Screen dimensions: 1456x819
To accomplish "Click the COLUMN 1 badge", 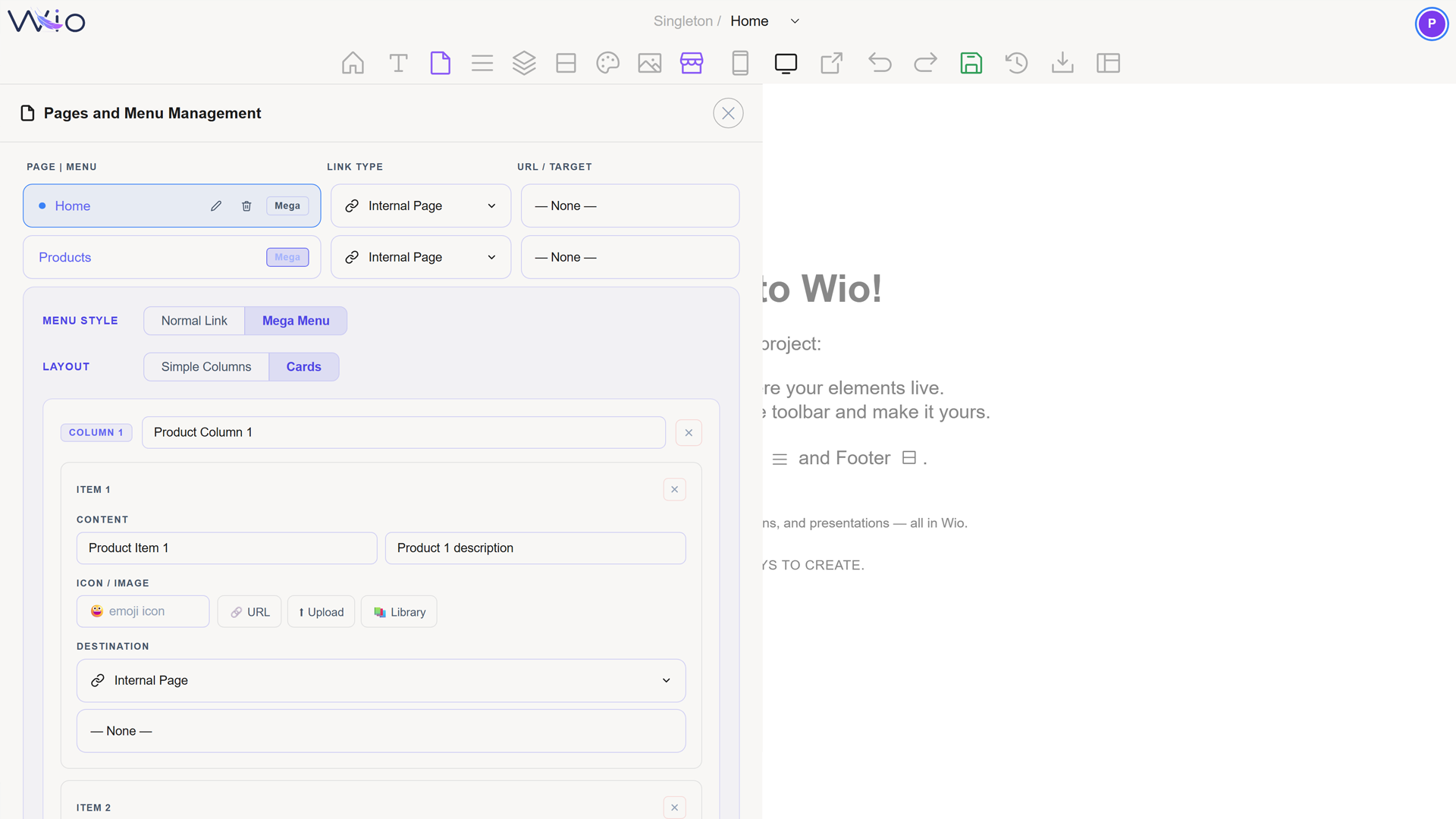I will point(96,432).
